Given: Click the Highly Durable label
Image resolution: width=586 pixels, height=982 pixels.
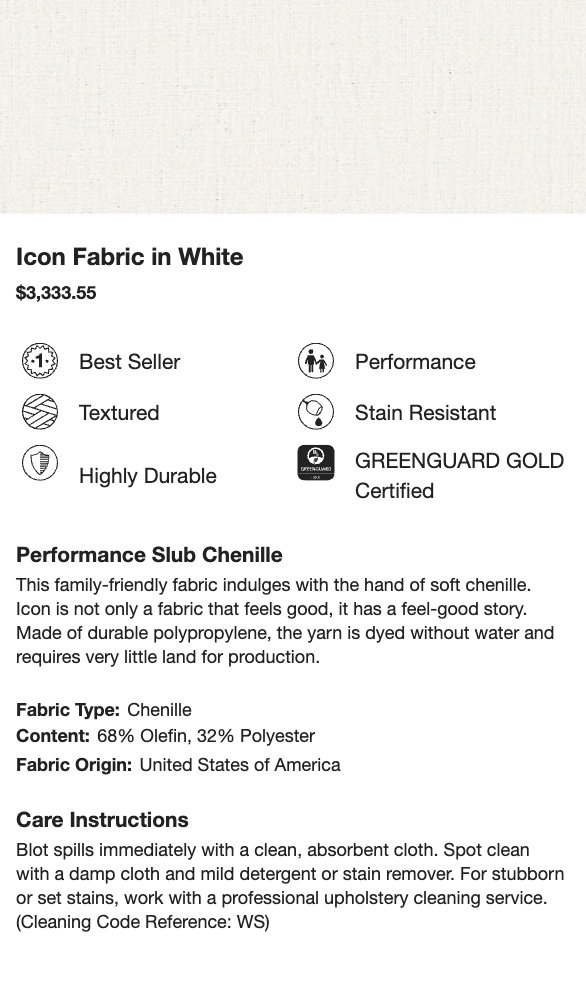Looking at the screenshot, I should click(148, 476).
